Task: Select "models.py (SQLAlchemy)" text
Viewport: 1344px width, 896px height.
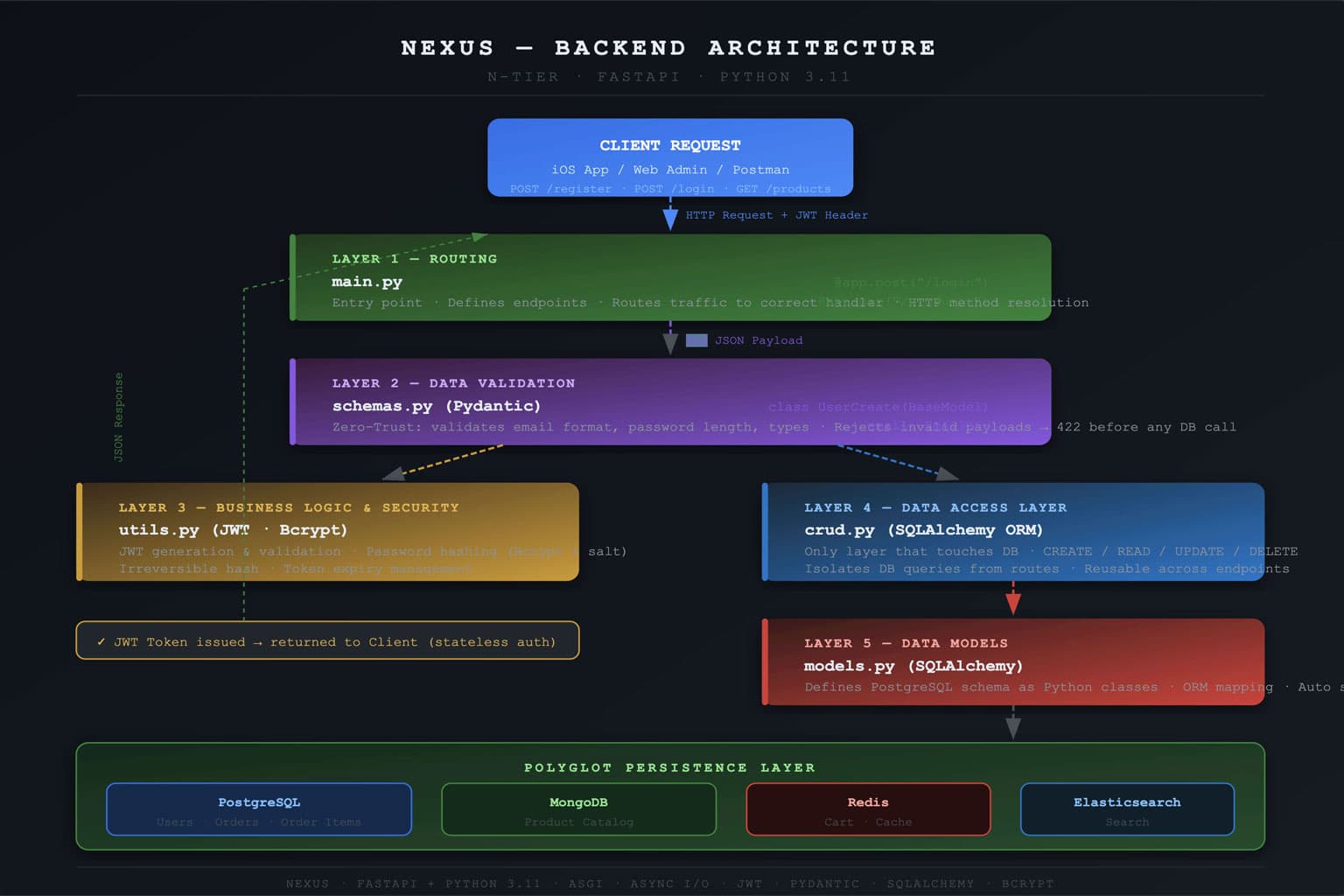Action: click(913, 666)
